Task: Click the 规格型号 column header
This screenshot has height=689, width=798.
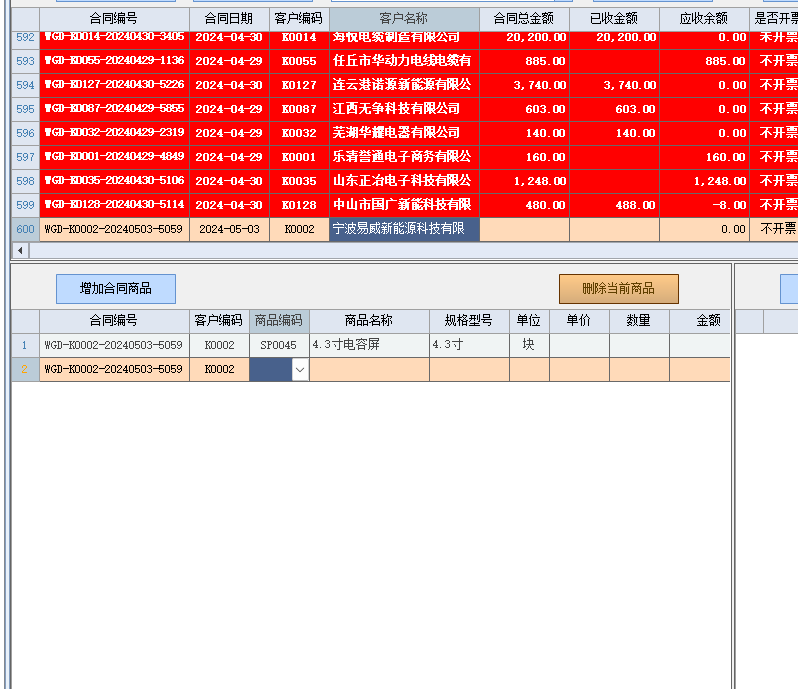Action: (469, 321)
